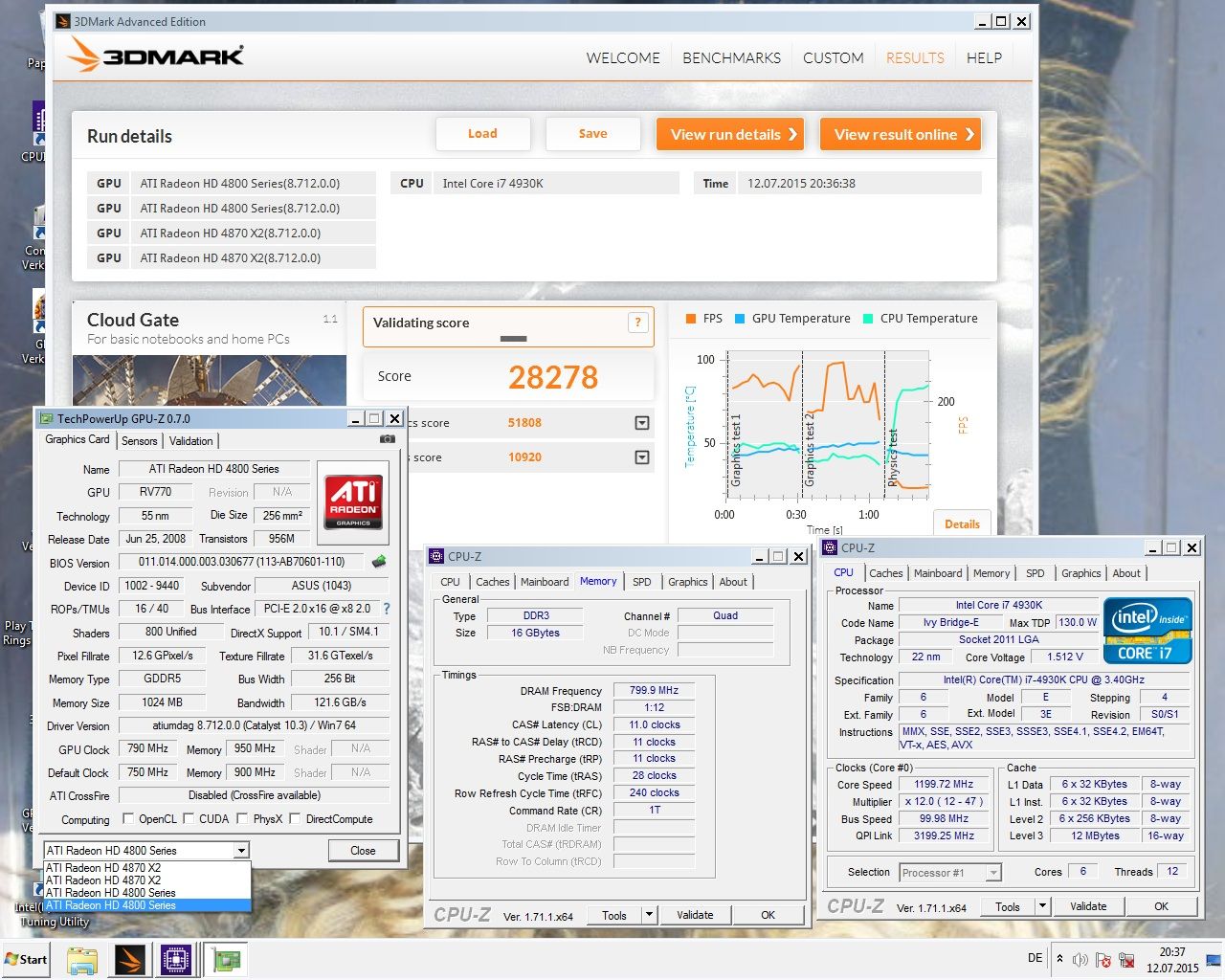The height and width of the screenshot is (980, 1225).
Task: Click Close button in GPU-Z
Action: 363,850
